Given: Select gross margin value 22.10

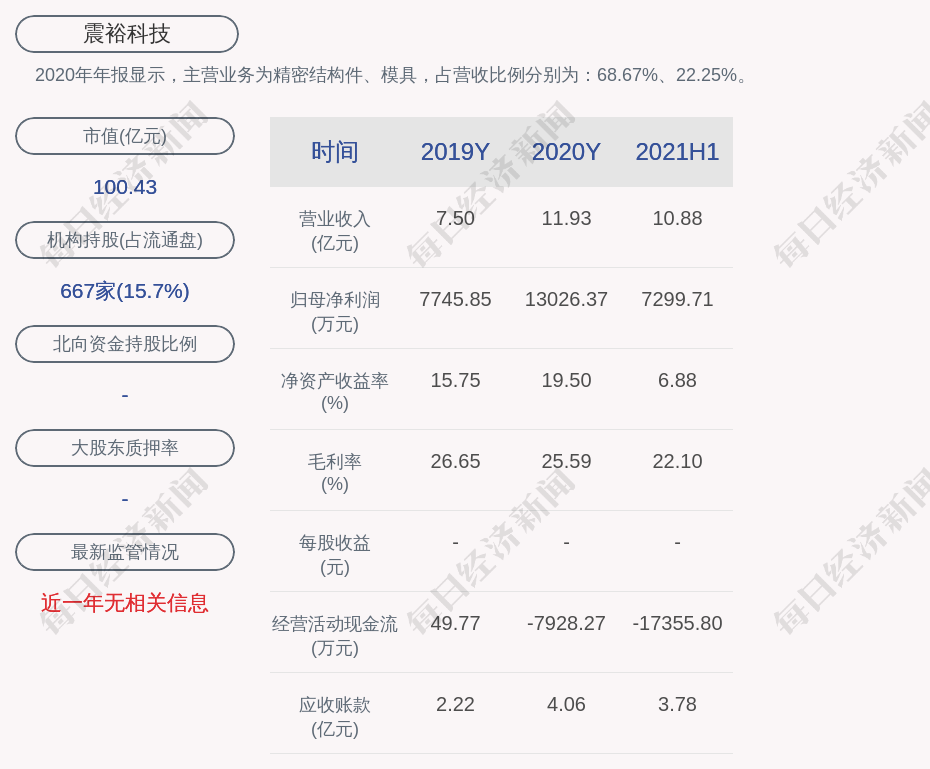Looking at the screenshot, I should [677, 461].
